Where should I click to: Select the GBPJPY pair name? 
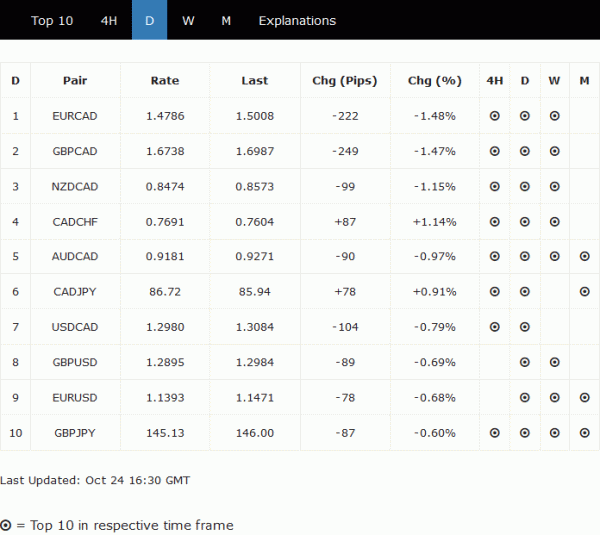coord(75,433)
